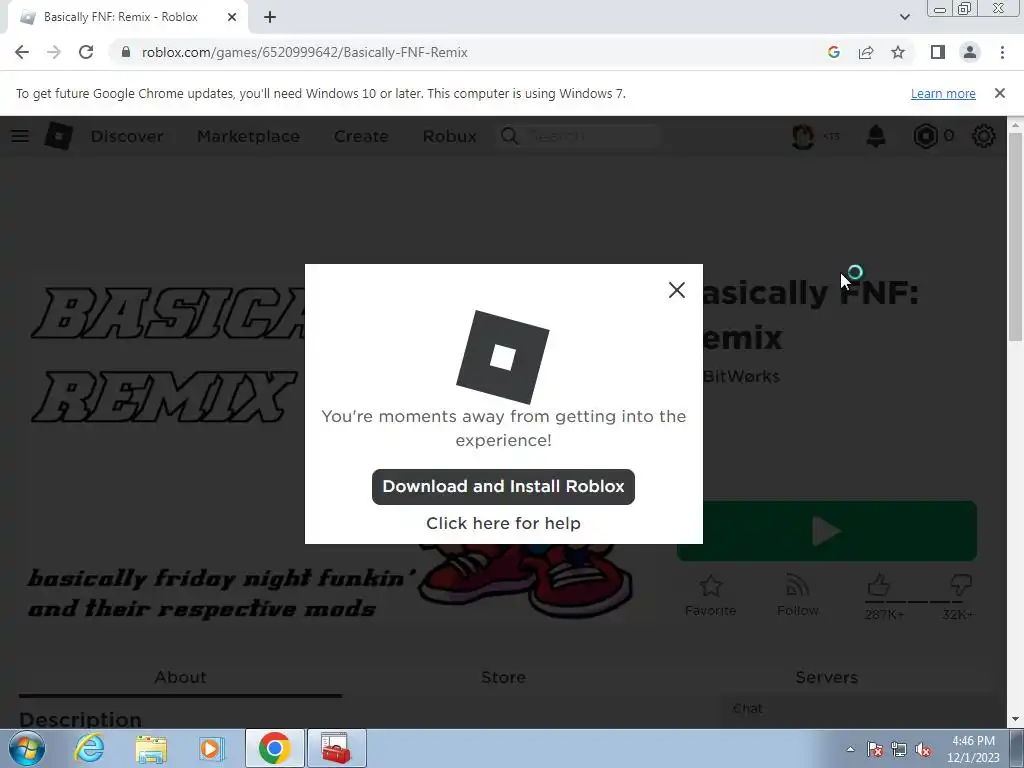Click the Robux balance icon
Image resolution: width=1024 pixels, height=768 pixels.
click(x=925, y=136)
